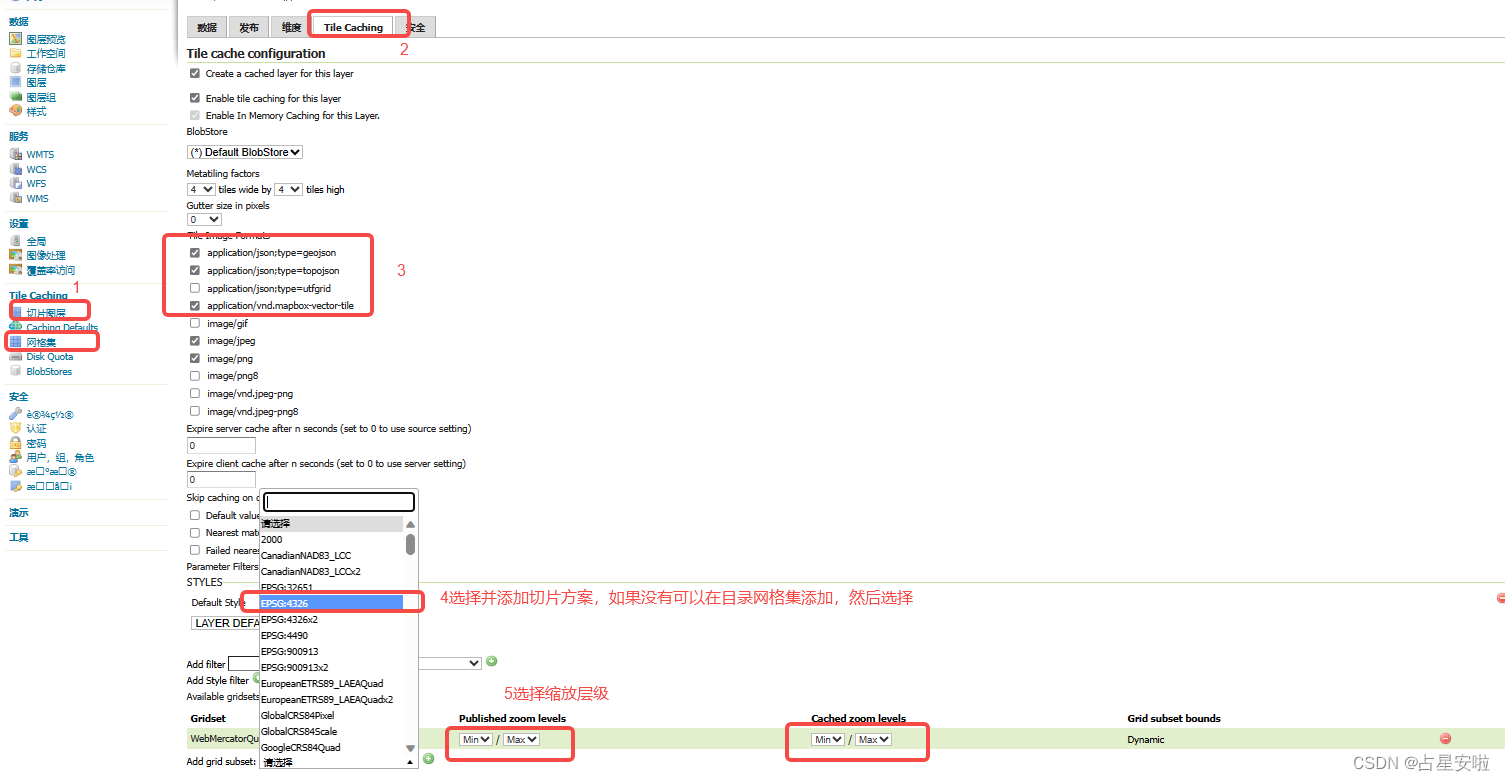Click the 密码 lock icon

(15, 443)
